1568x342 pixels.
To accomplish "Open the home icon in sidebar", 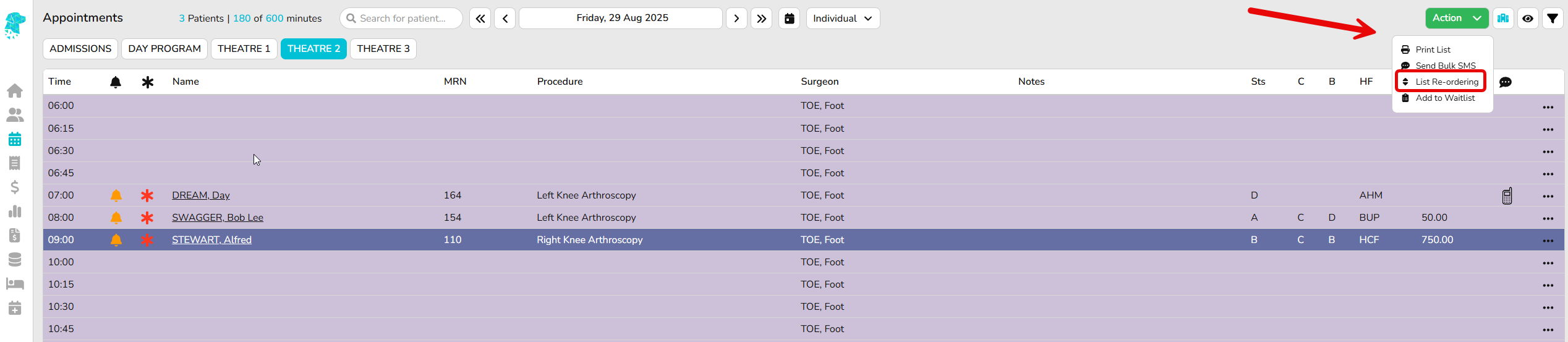I will coord(15,91).
